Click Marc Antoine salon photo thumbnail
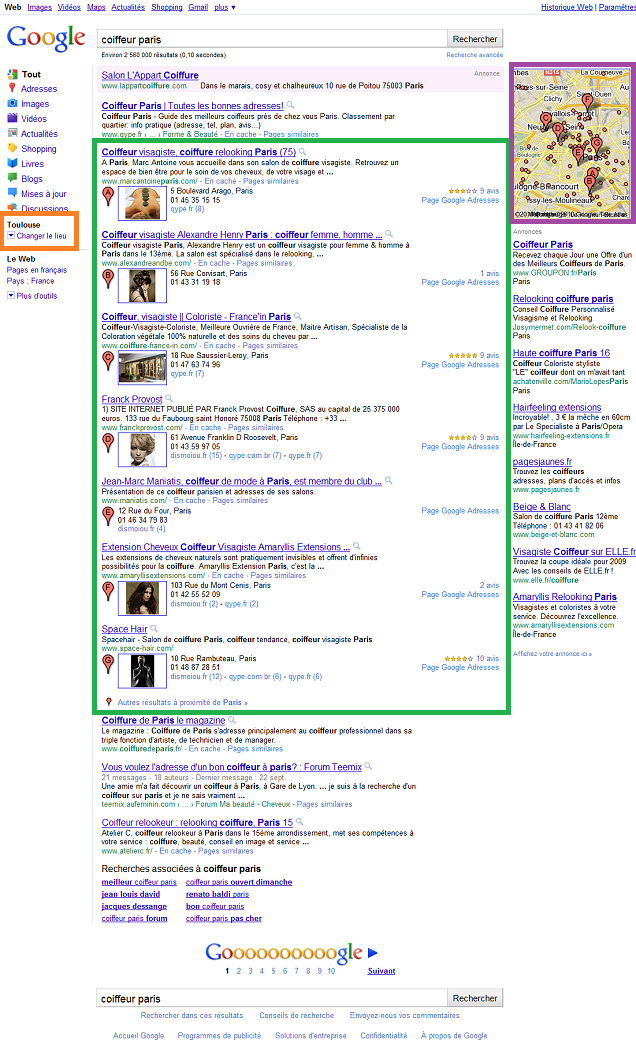This screenshot has height=1051, width=636. [142, 203]
